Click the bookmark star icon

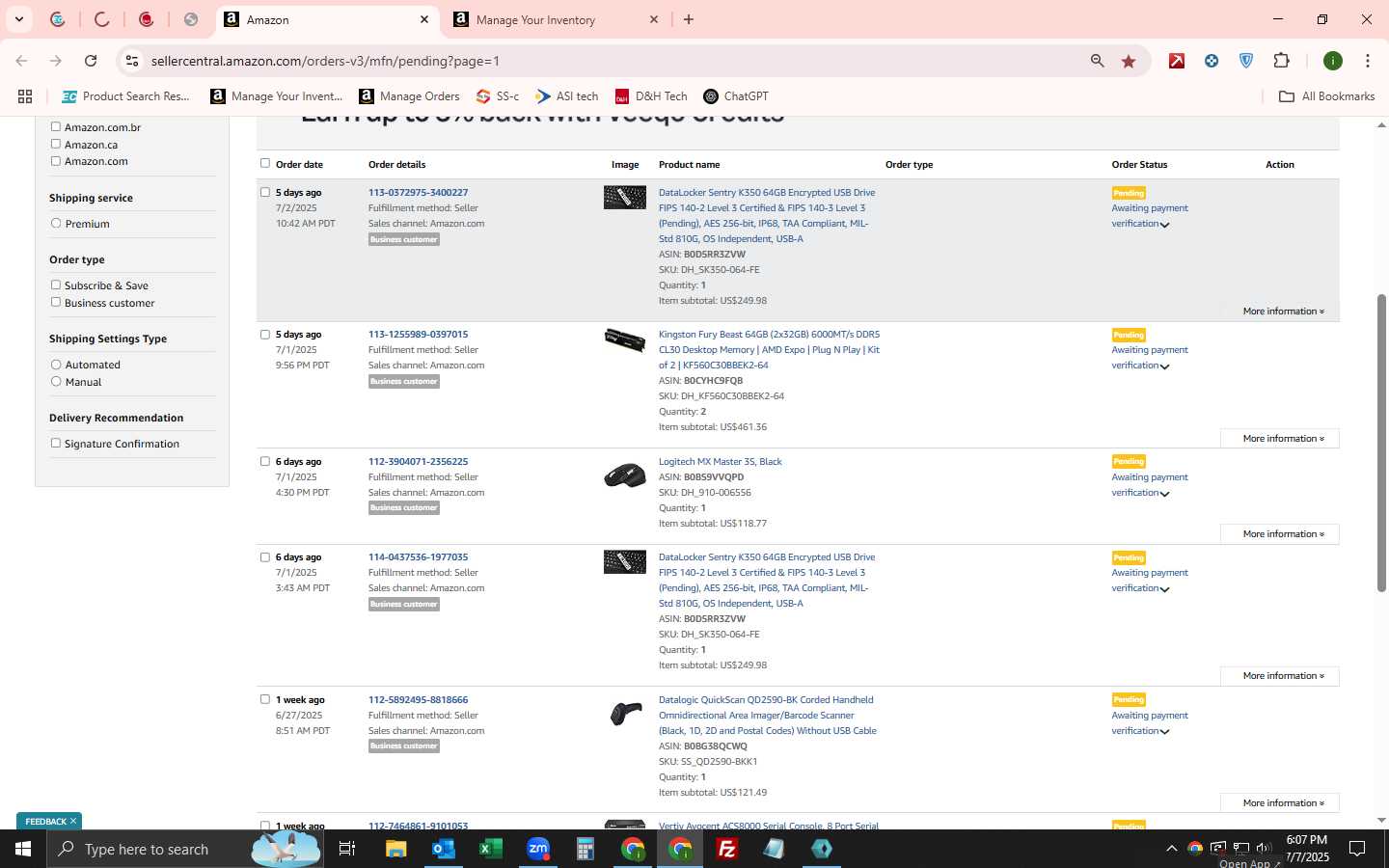point(1129,61)
